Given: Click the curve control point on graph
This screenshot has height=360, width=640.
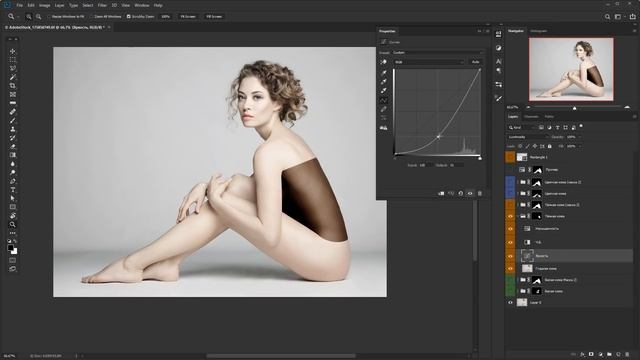Looking at the screenshot, I should [439, 136].
